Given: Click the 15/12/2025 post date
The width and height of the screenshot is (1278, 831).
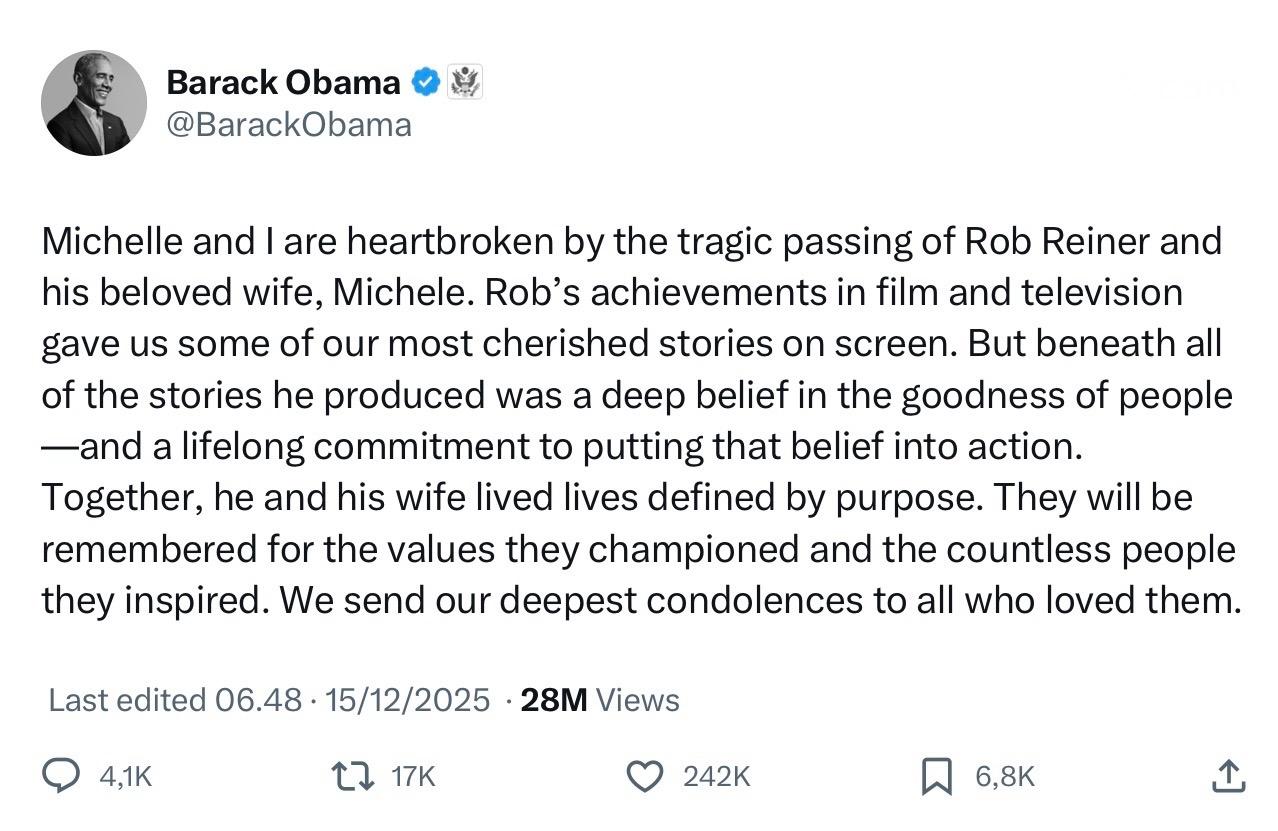Looking at the screenshot, I should pyautogui.click(x=408, y=700).
